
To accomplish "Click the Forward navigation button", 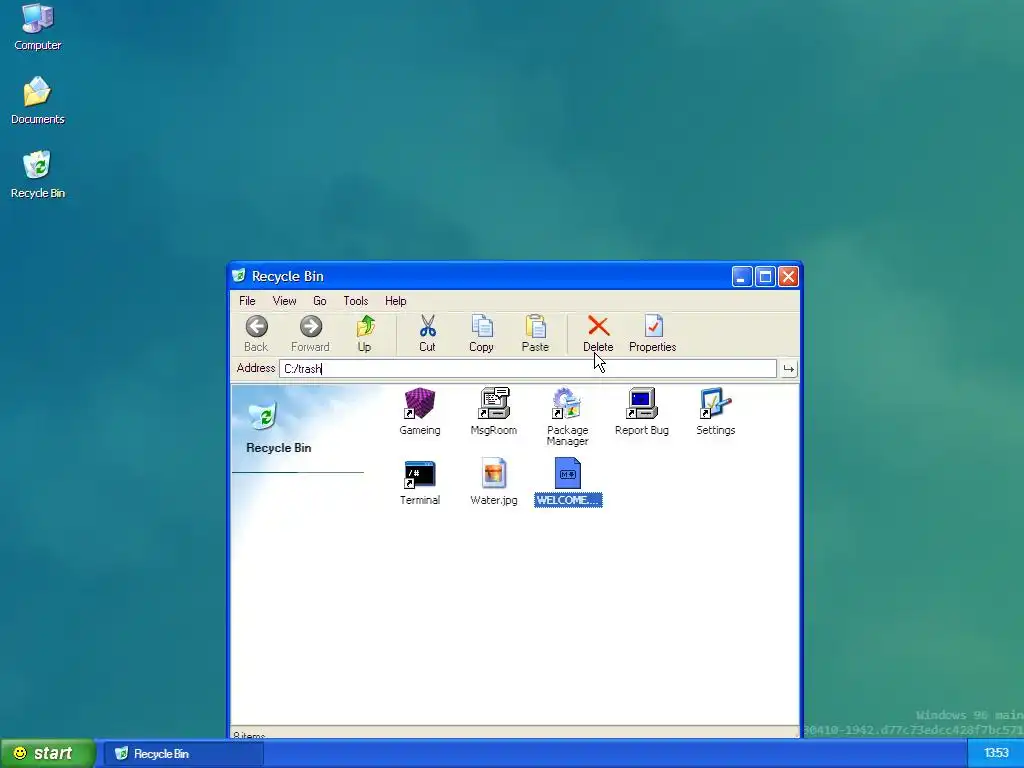I will pos(310,334).
